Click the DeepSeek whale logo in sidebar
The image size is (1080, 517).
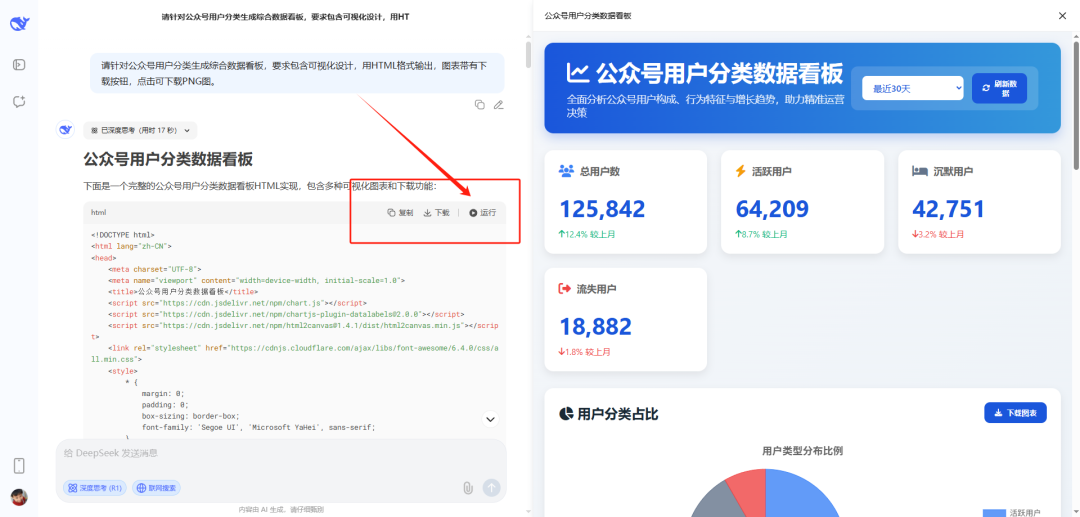pos(19,24)
